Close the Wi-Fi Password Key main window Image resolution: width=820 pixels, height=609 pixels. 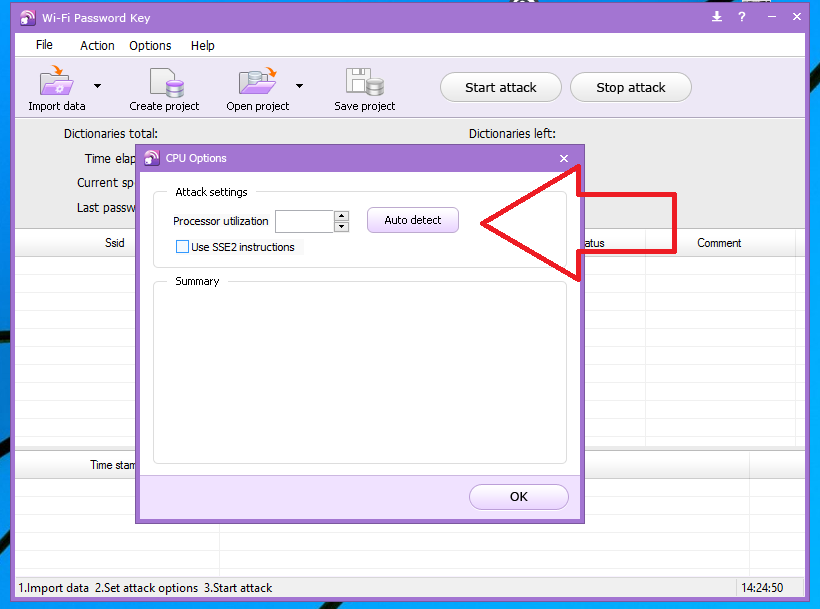pyautogui.click(x=796, y=17)
